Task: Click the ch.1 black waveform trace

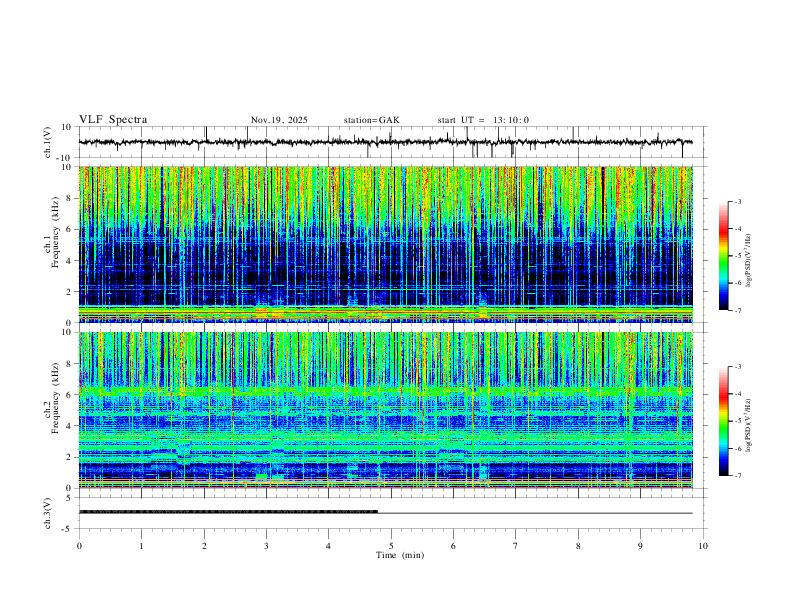Action: (385, 142)
